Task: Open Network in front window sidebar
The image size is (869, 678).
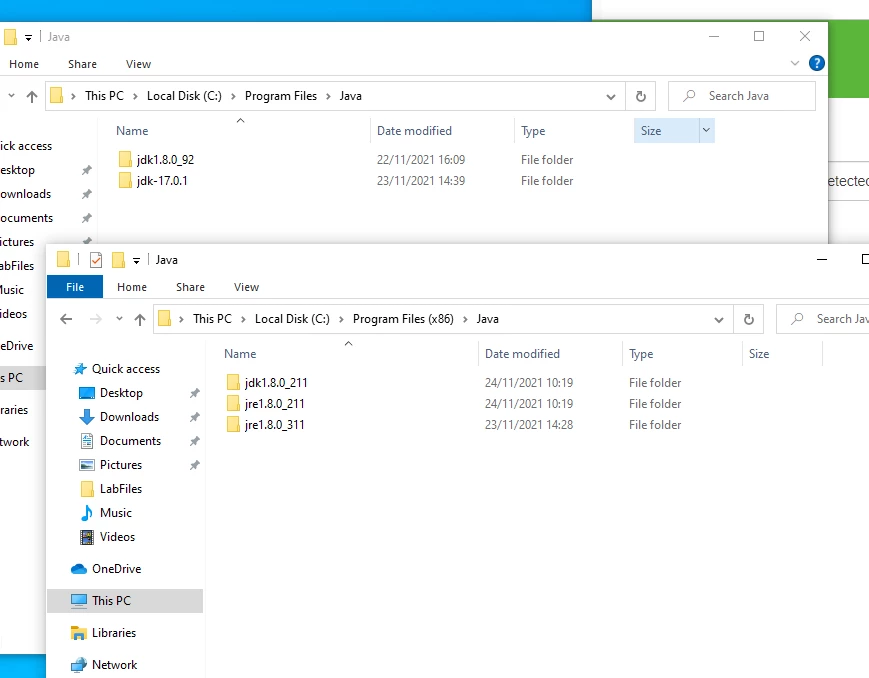Action: tap(114, 665)
